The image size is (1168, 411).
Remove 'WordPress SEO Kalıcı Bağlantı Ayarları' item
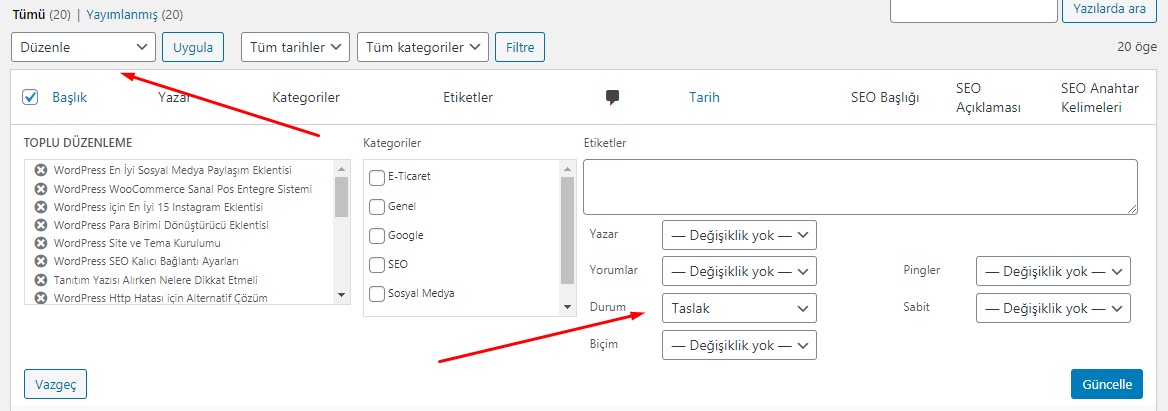click(x=42, y=261)
